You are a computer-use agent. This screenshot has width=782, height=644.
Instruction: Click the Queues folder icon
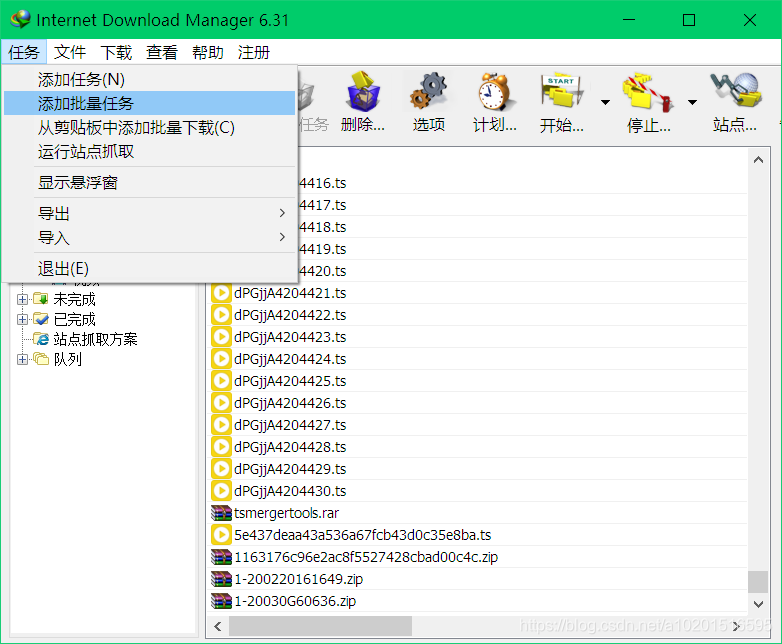point(41,359)
